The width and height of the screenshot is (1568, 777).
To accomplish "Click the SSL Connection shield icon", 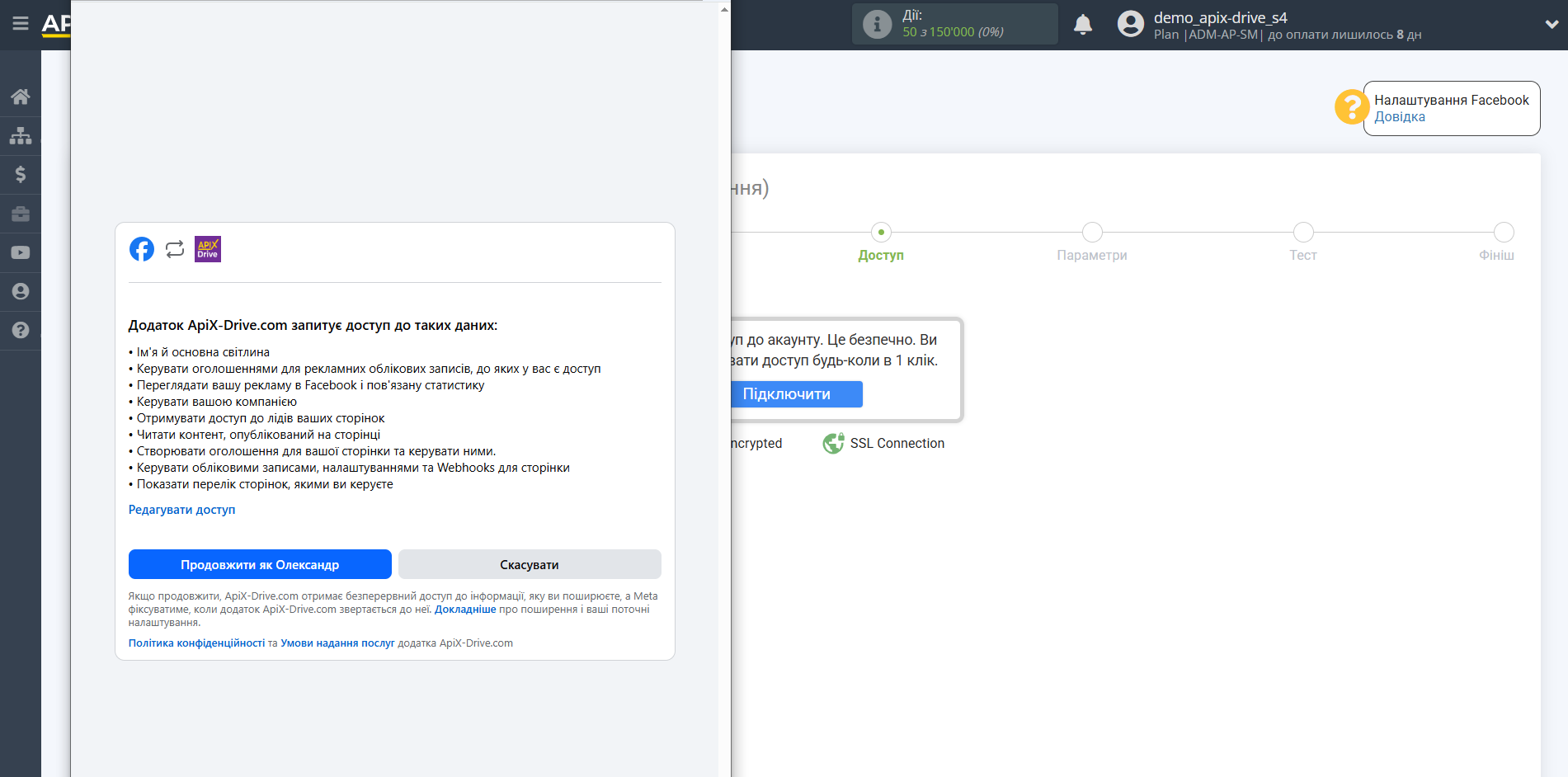I will tap(833, 443).
